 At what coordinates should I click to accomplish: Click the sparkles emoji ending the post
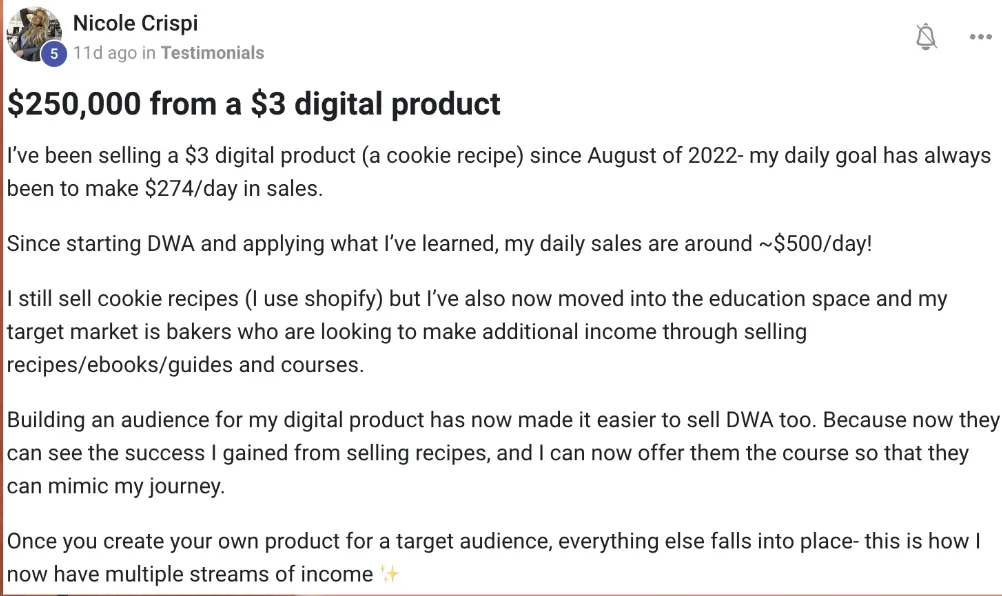pyautogui.click(x=389, y=574)
